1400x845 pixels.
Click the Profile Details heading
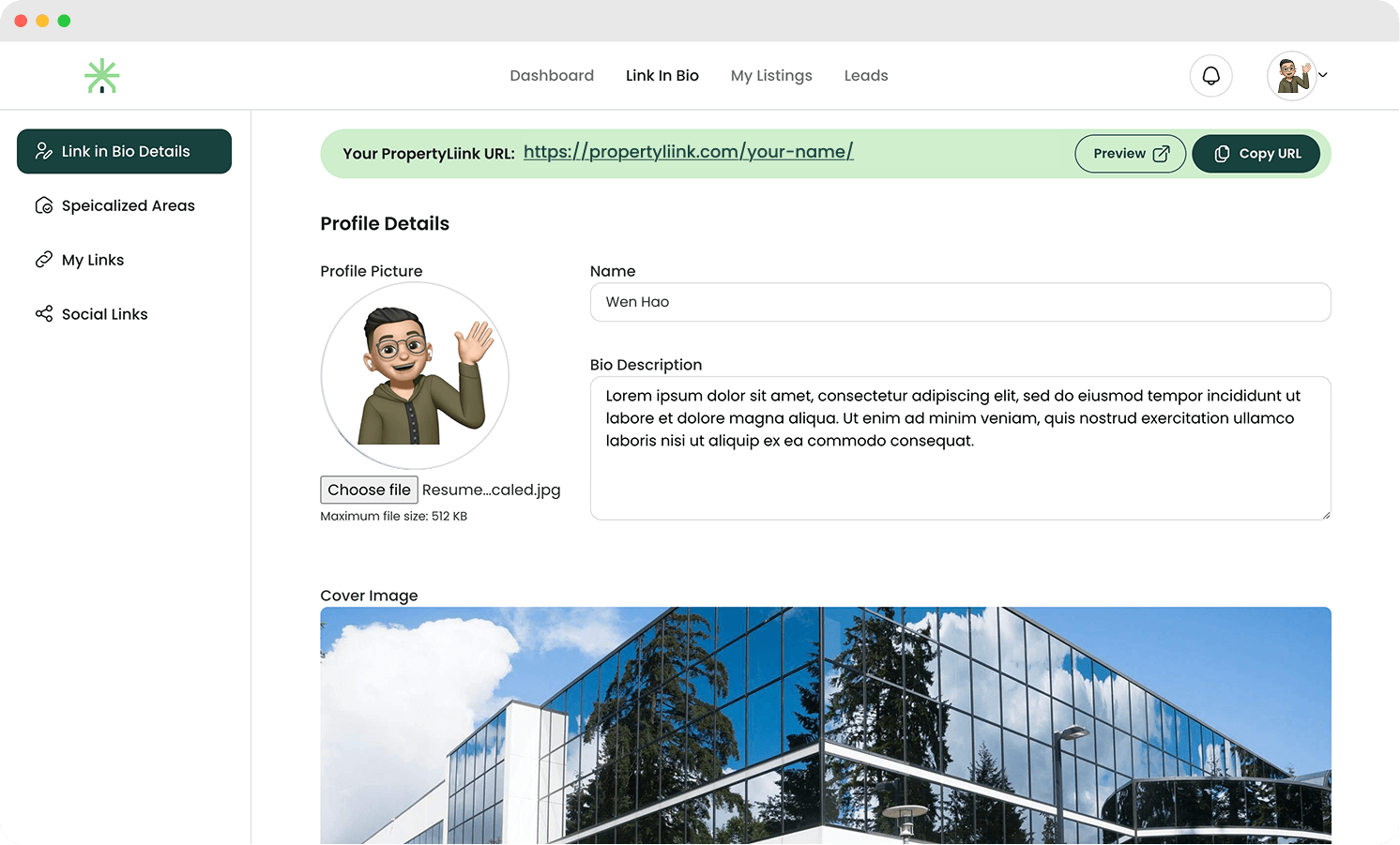click(385, 223)
